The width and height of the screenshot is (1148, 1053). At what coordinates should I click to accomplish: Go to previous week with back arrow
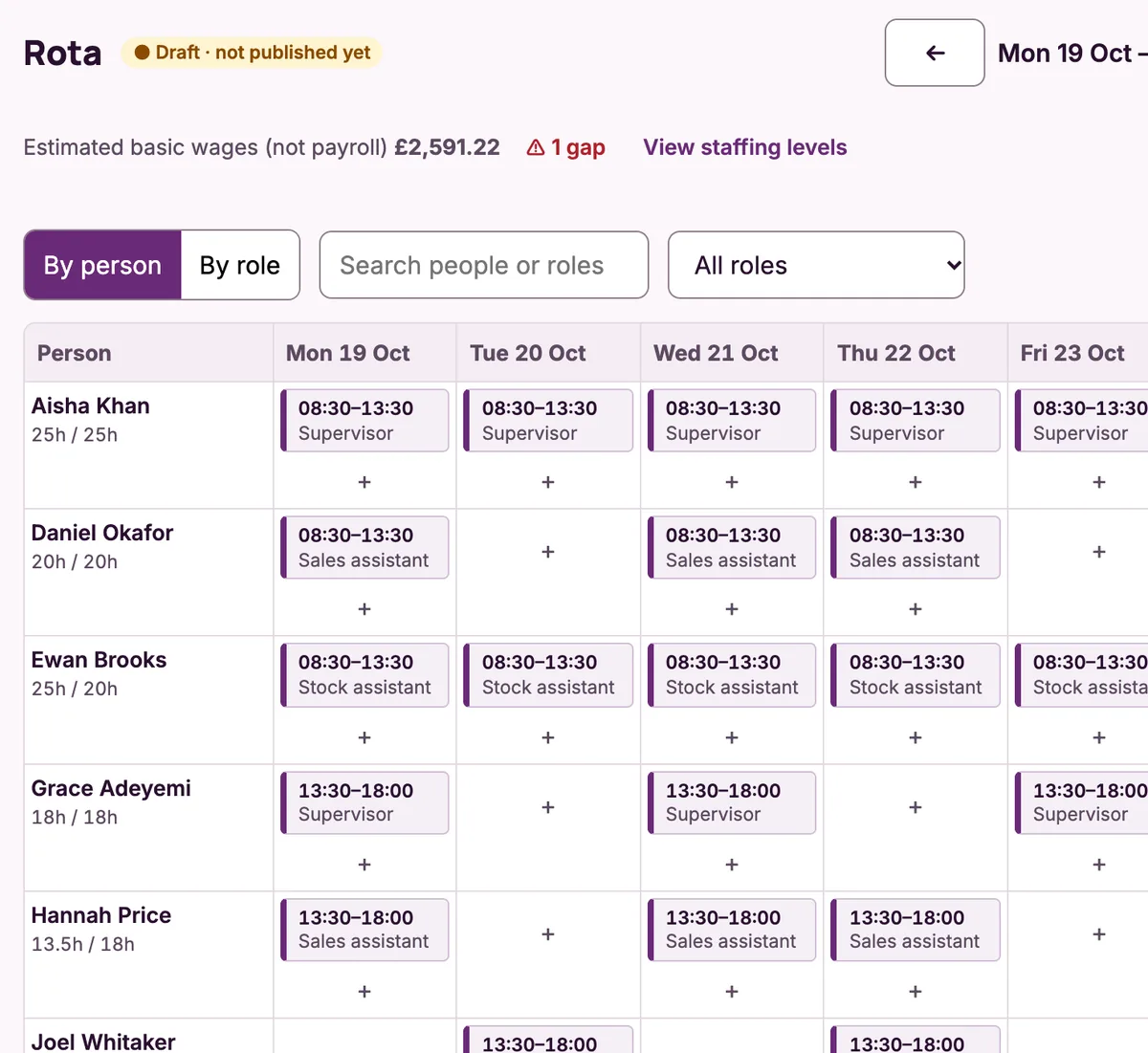pyautogui.click(x=935, y=53)
